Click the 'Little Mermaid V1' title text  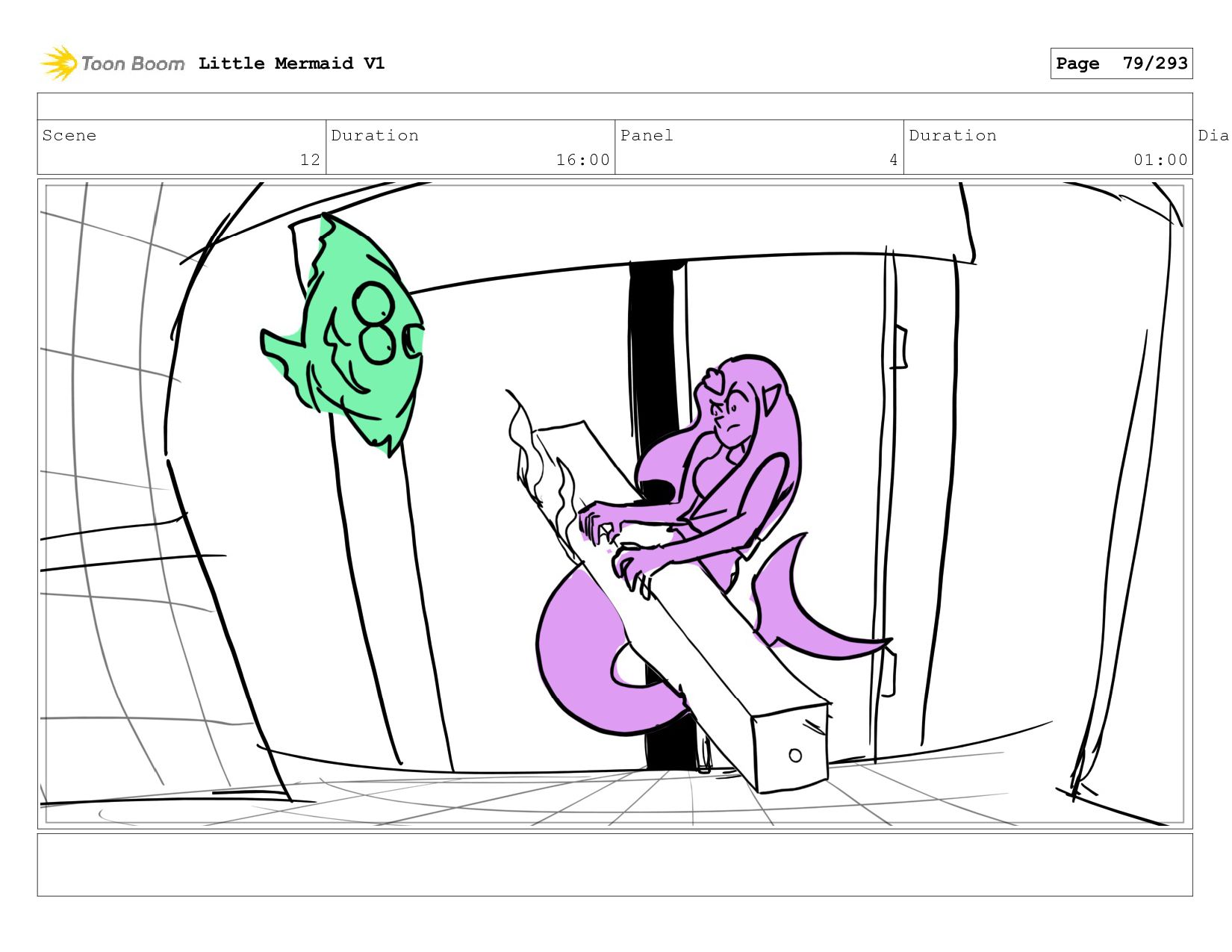tap(291, 63)
